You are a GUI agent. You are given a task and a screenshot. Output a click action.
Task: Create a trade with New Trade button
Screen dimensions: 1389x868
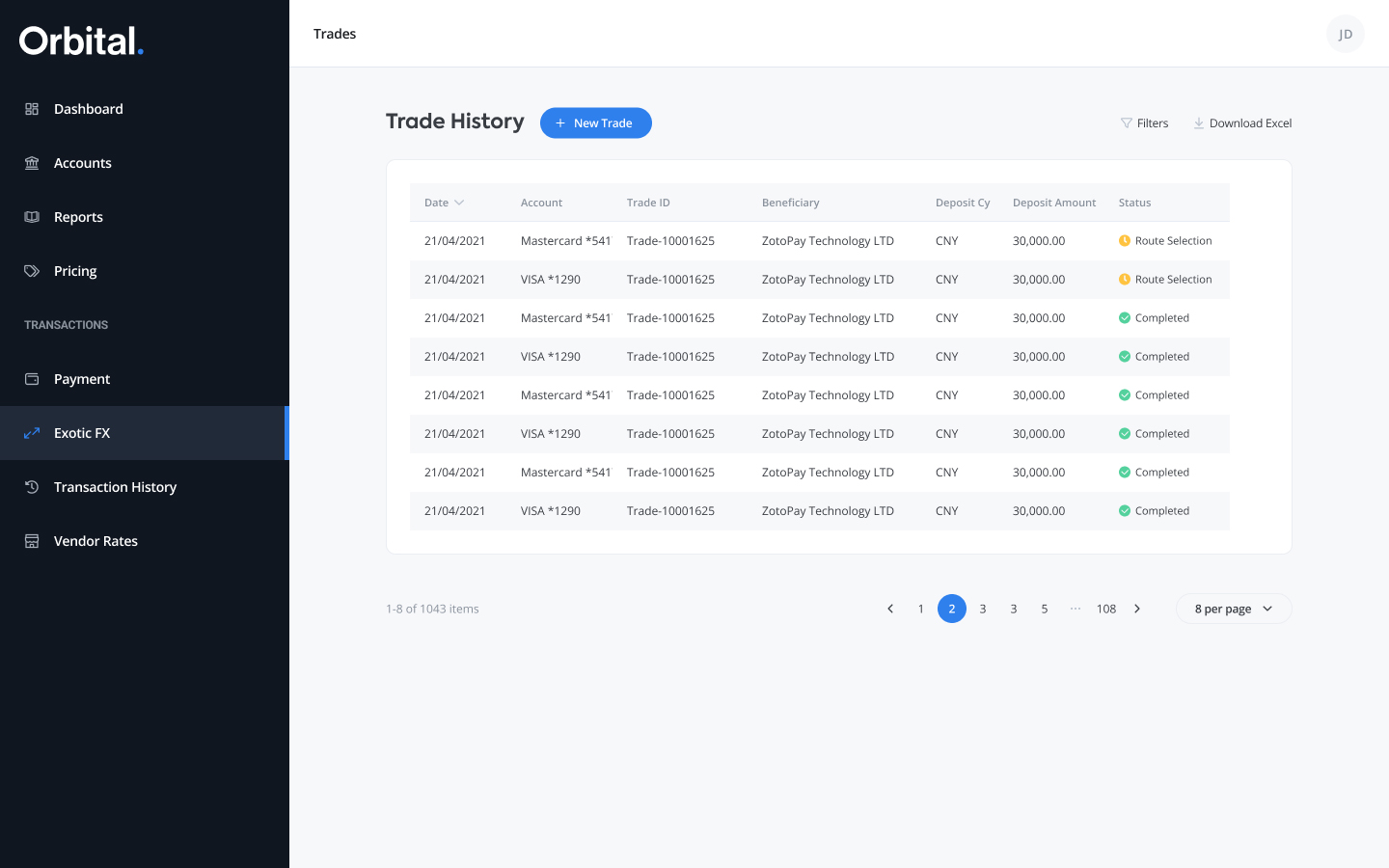pyautogui.click(x=596, y=123)
